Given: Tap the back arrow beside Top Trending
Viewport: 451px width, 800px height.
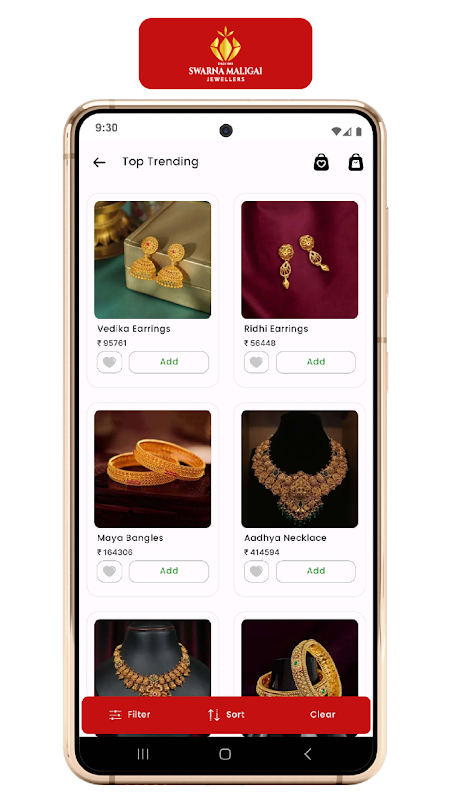Looking at the screenshot, I should (99, 162).
